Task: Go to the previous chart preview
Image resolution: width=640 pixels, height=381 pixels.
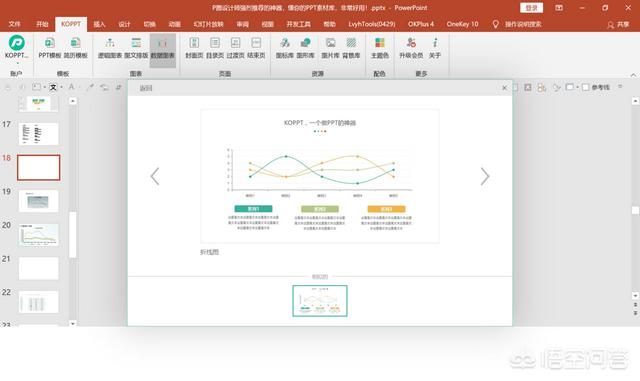Action: [155, 176]
